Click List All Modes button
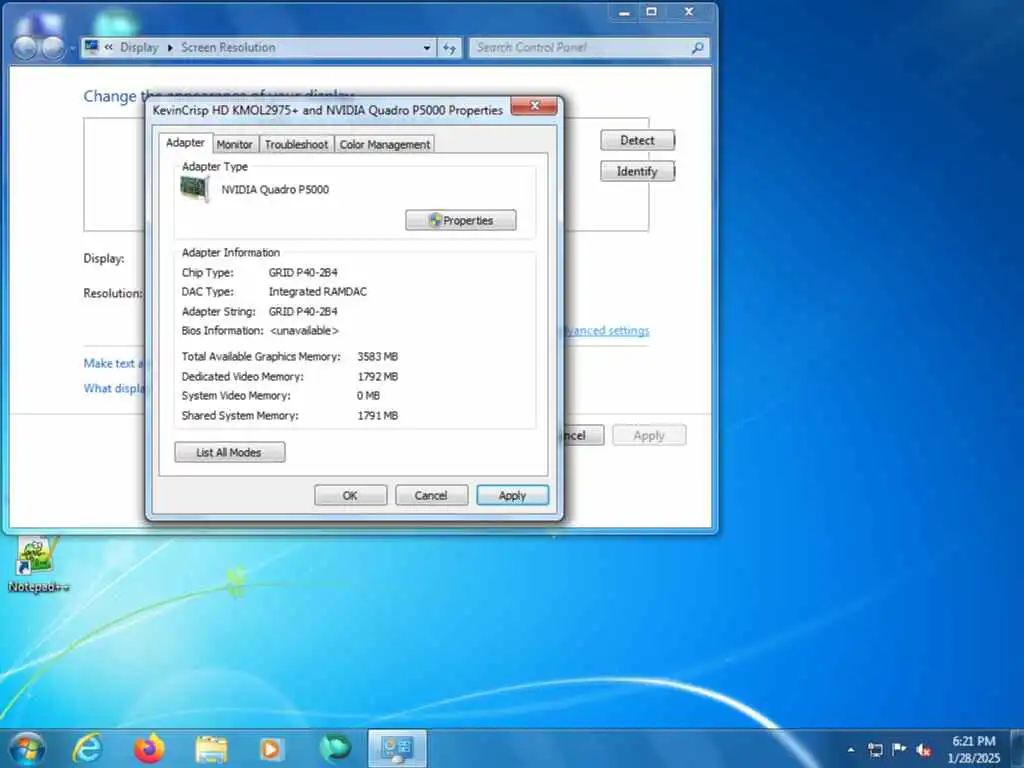This screenshot has height=768, width=1024. [229, 452]
